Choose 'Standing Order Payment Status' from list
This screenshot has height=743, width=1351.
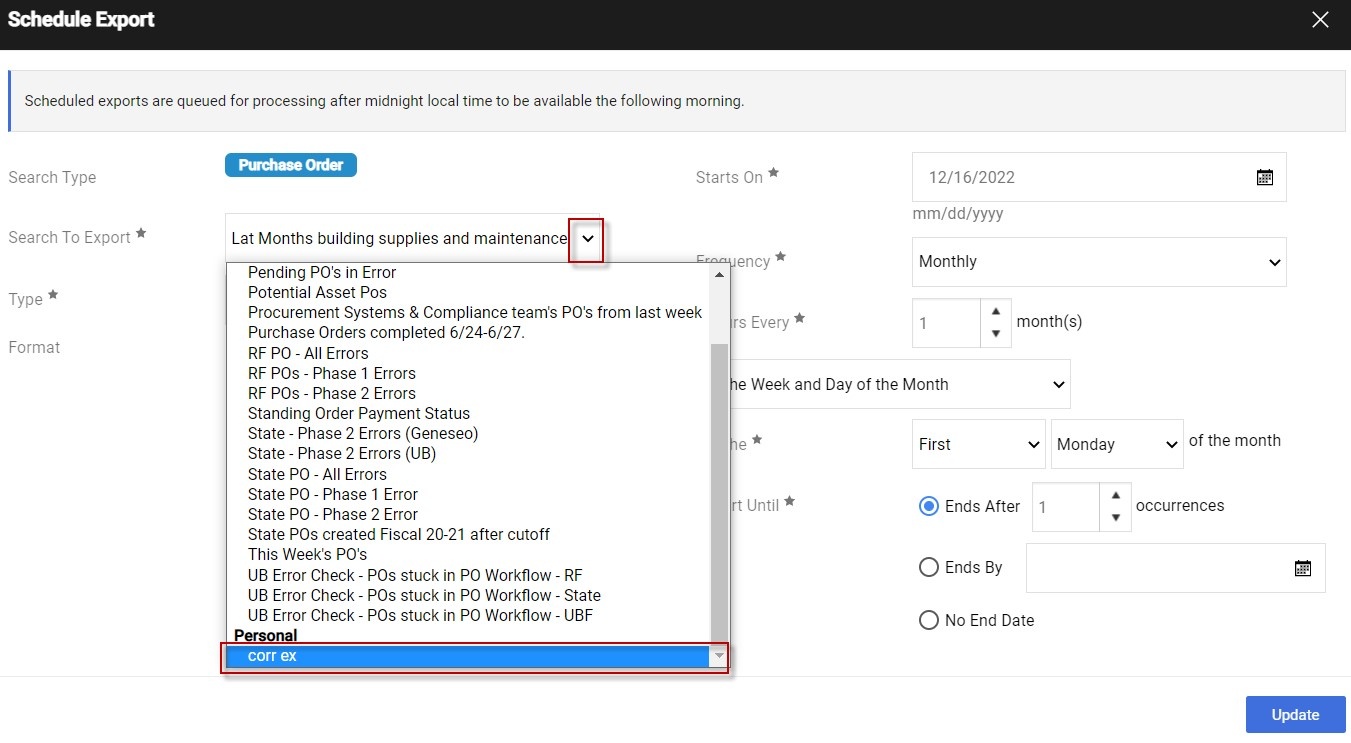point(358,413)
